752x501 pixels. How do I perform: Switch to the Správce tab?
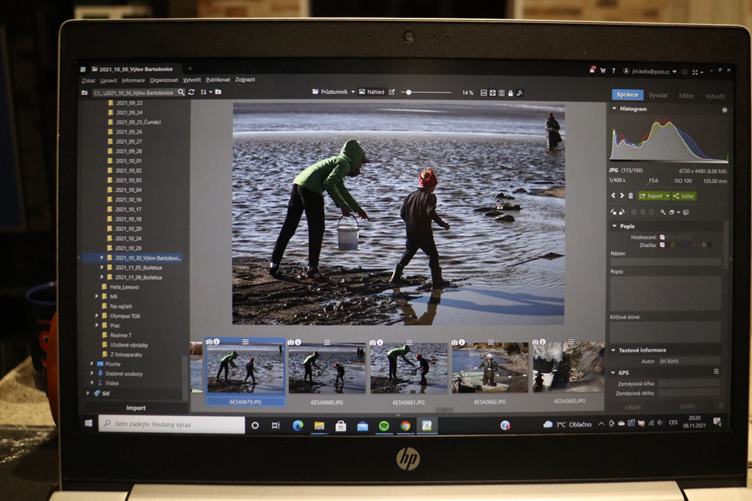(x=627, y=94)
